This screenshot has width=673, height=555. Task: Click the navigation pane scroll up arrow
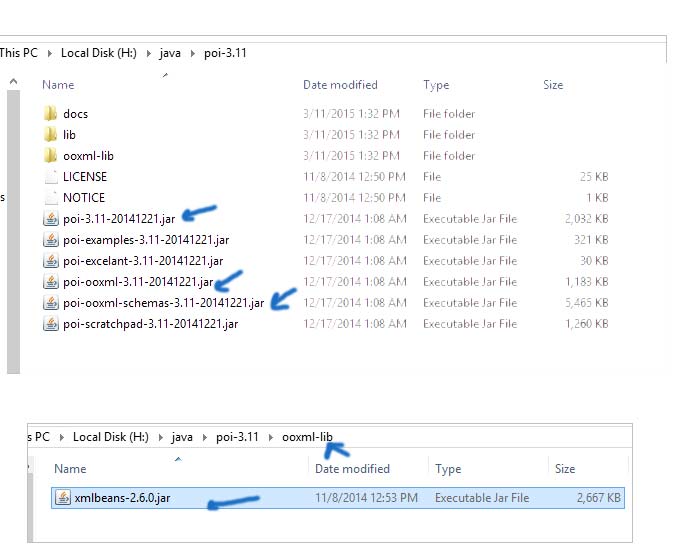pos(13,81)
